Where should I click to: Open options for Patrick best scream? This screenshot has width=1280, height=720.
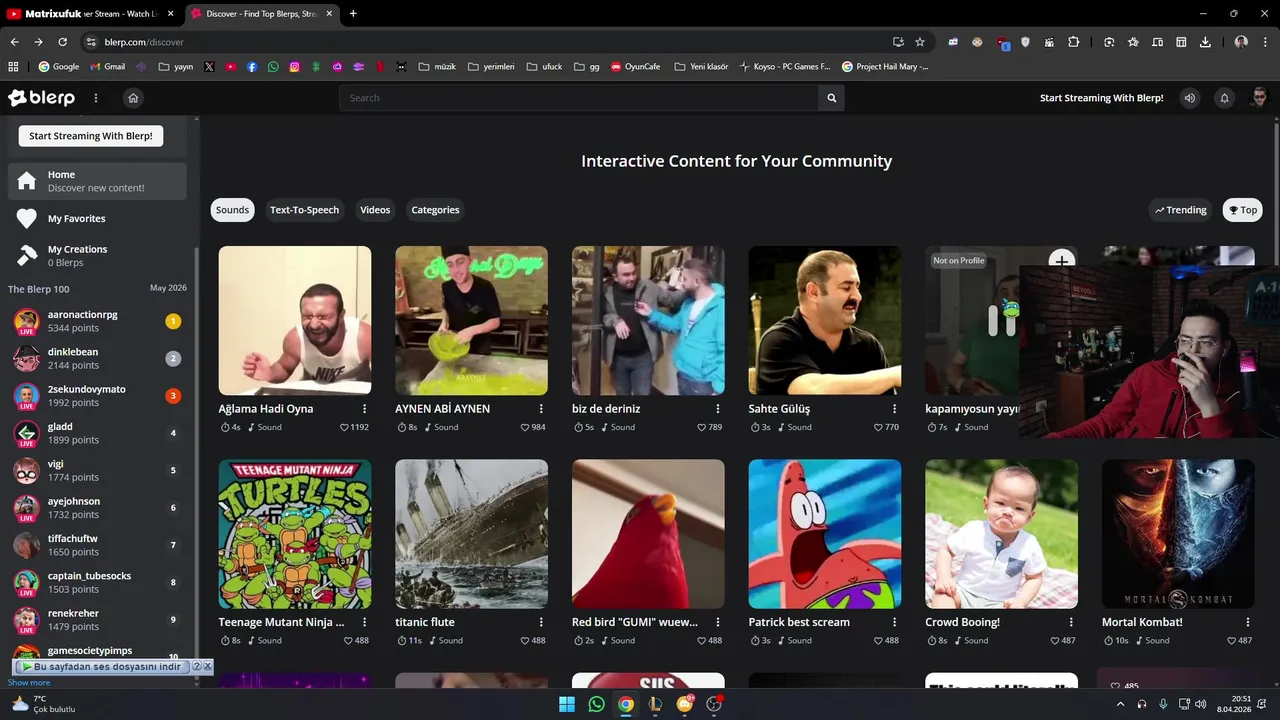[x=894, y=622]
